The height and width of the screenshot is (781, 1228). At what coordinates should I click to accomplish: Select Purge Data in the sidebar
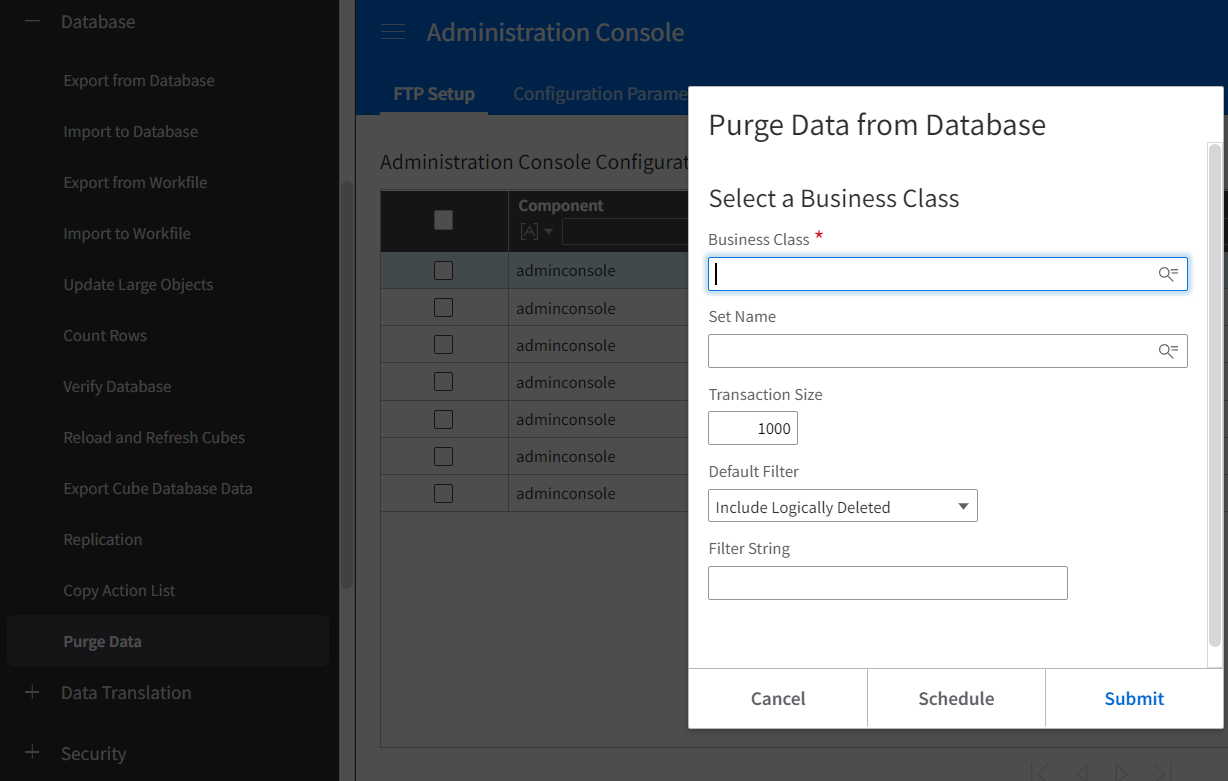[x=102, y=641]
